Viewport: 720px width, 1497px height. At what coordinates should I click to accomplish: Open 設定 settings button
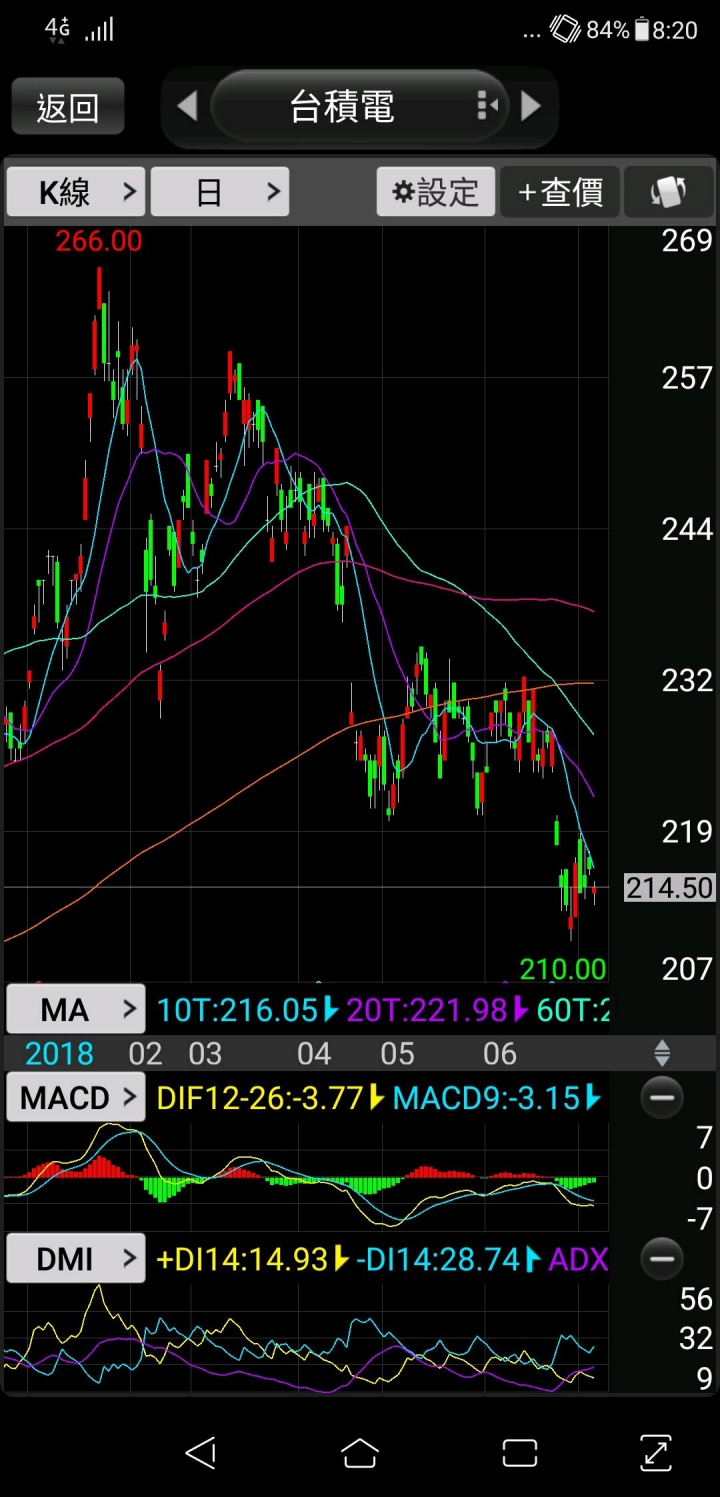coord(436,192)
